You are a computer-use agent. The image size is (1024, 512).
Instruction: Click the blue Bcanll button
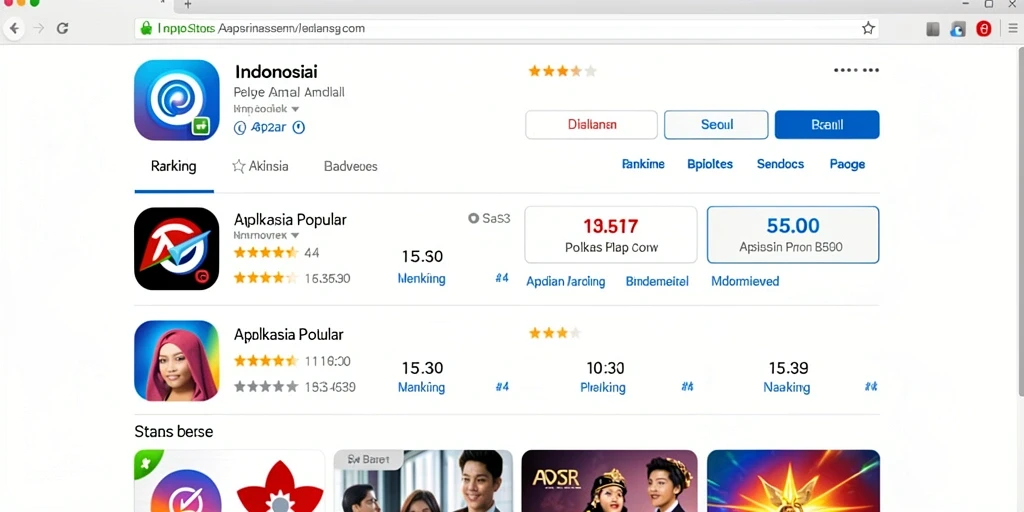[x=827, y=125]
